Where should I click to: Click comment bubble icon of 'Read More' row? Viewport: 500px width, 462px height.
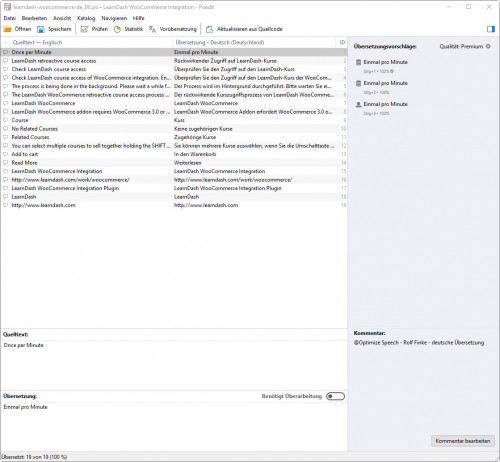tap(5, 163)
